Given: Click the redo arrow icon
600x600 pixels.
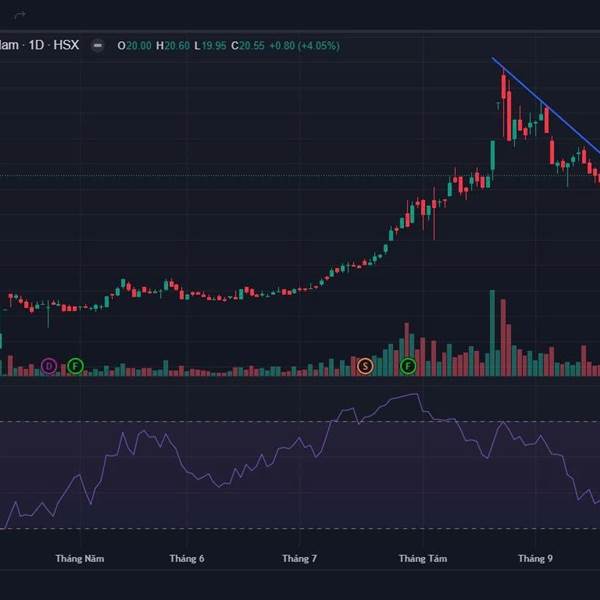Looking at the screenshot, I should (x=20, y=15).
